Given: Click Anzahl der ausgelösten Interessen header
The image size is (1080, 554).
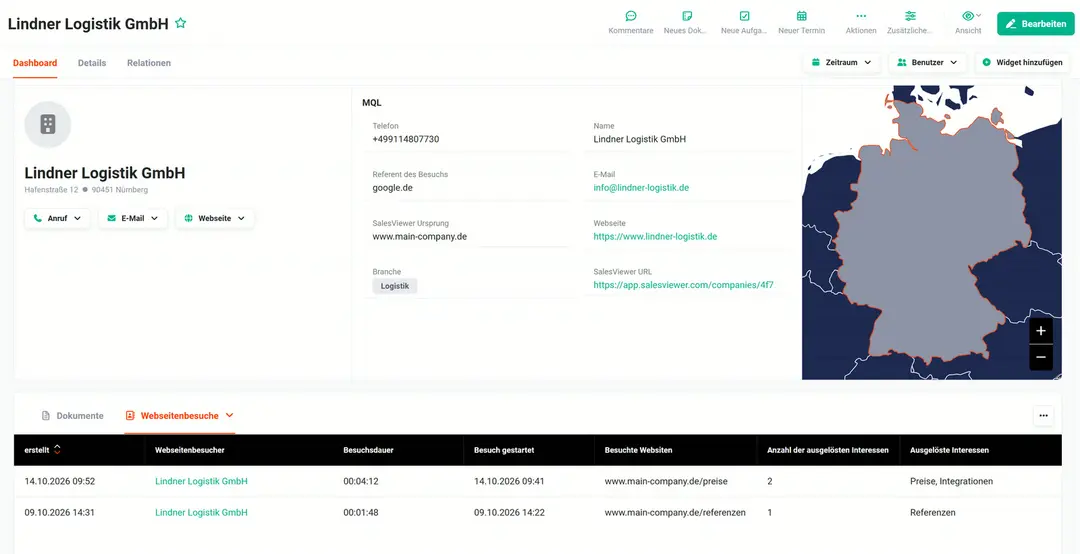Looking at the screenshot, I should point(828,450).
